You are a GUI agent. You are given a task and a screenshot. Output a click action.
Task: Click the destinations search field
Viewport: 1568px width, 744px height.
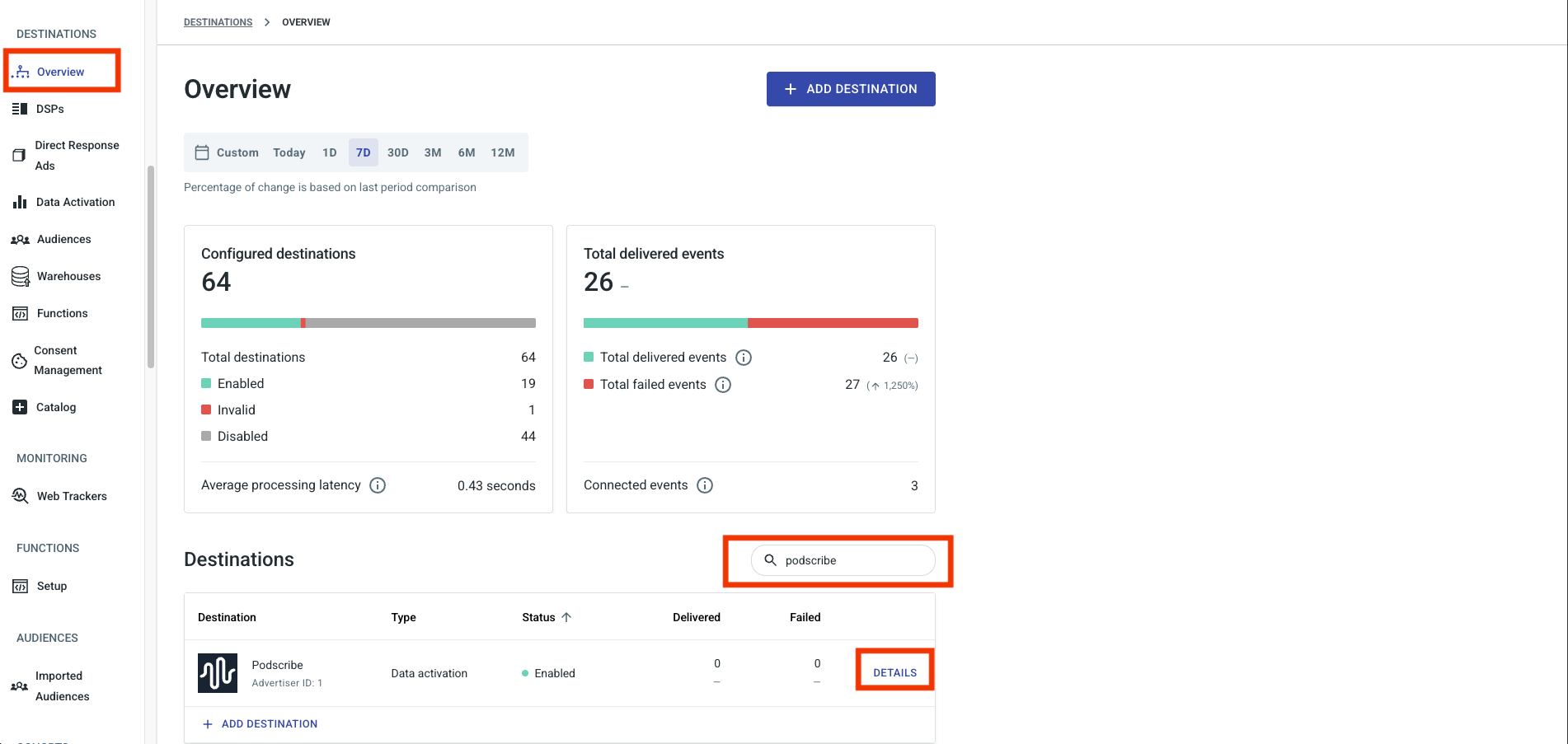click(x=849, y=560)
